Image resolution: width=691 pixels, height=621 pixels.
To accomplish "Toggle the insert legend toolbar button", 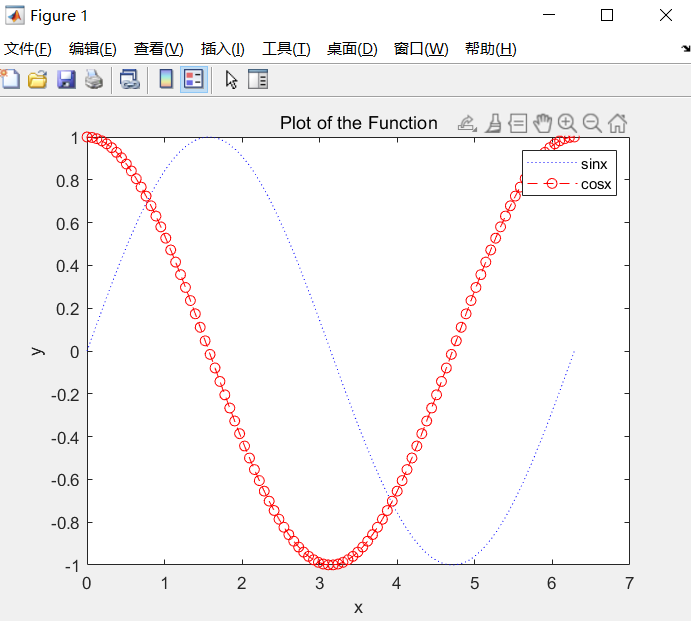I will [x=194, y=80].
